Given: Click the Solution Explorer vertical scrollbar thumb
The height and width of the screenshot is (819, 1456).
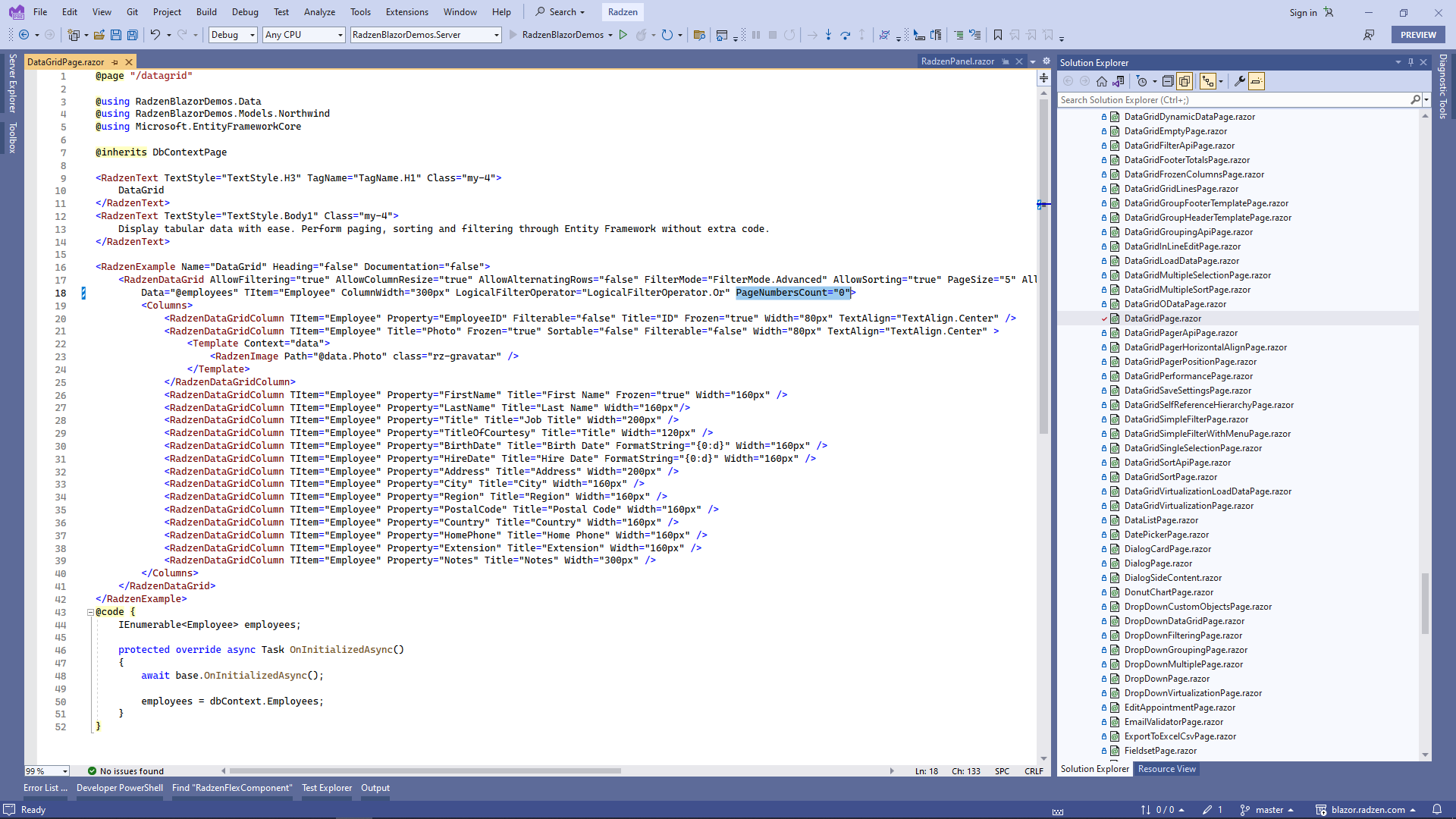Looking at the screenshot, I should [x=1425, y=603].
